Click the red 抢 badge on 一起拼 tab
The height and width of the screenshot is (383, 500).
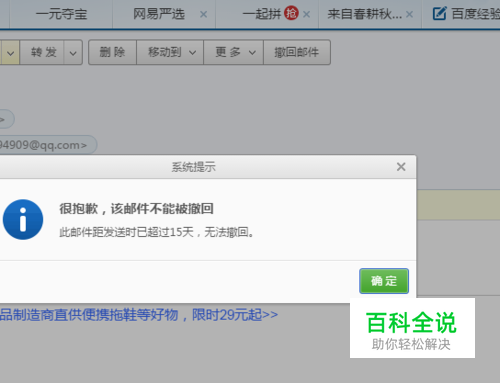(x=291, y=13)
